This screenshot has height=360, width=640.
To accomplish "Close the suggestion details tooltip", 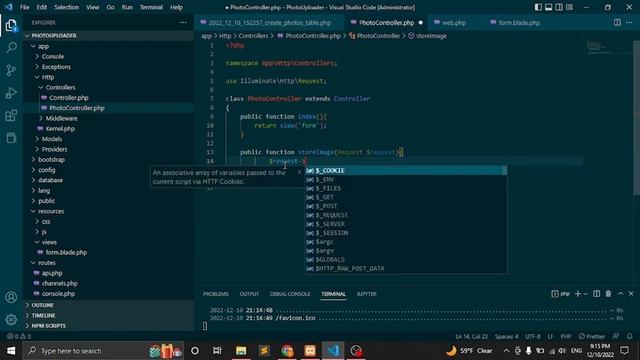I will tap(299, 172).
